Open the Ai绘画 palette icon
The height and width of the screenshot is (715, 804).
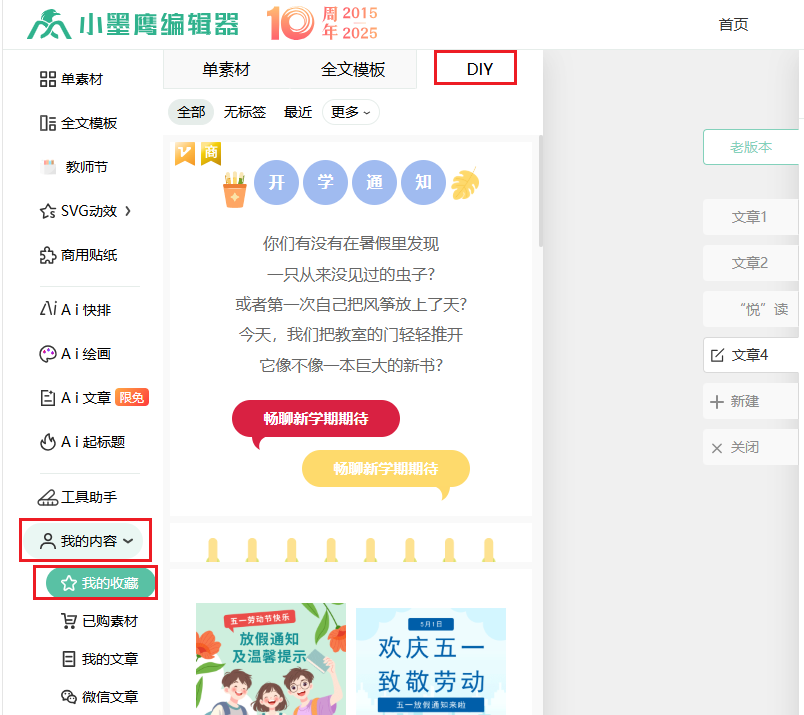[x=47, y=353]
